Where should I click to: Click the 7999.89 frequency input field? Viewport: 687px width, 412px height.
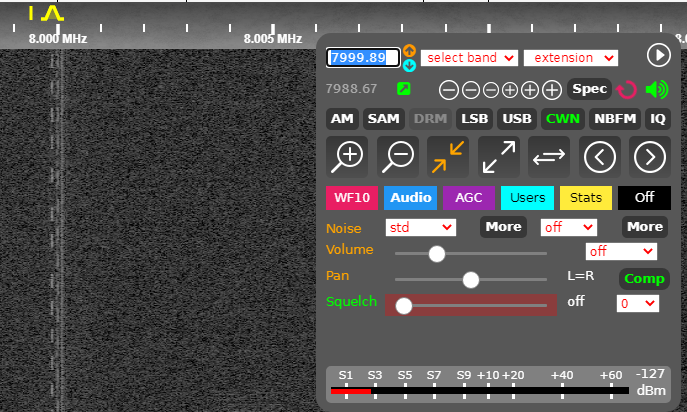pyautogui.click(x=363, y=58)
